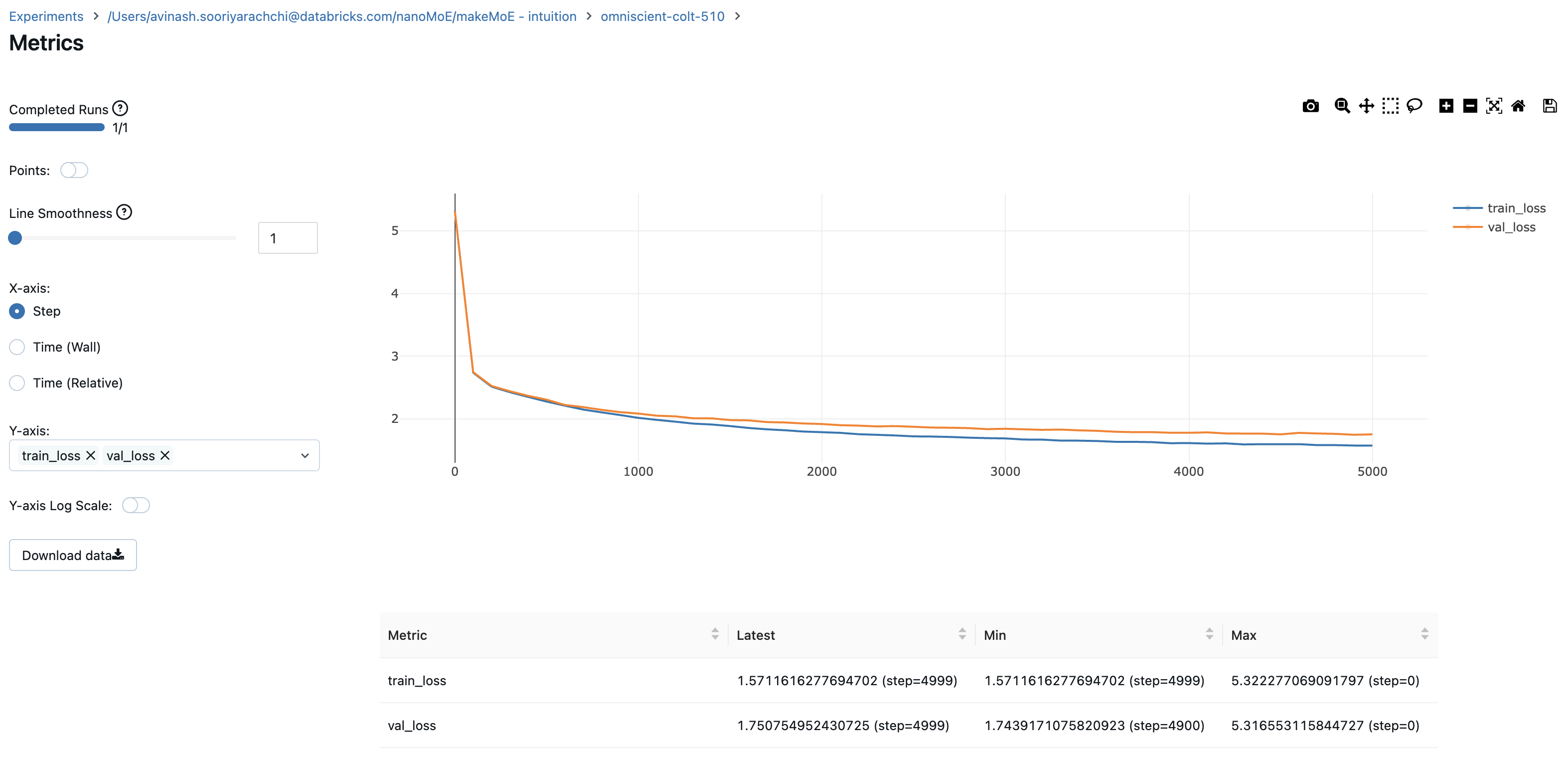This screenshot has width=1568, height=766.
Task: Click the Line Smoothness slider handle
Action: [15, 238]
